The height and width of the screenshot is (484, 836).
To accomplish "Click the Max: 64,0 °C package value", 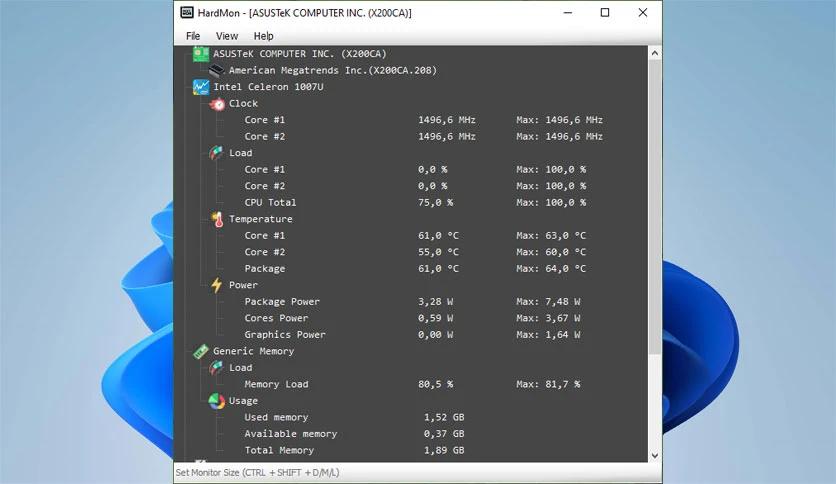I will pyautogui.click(x=551, y=269).
